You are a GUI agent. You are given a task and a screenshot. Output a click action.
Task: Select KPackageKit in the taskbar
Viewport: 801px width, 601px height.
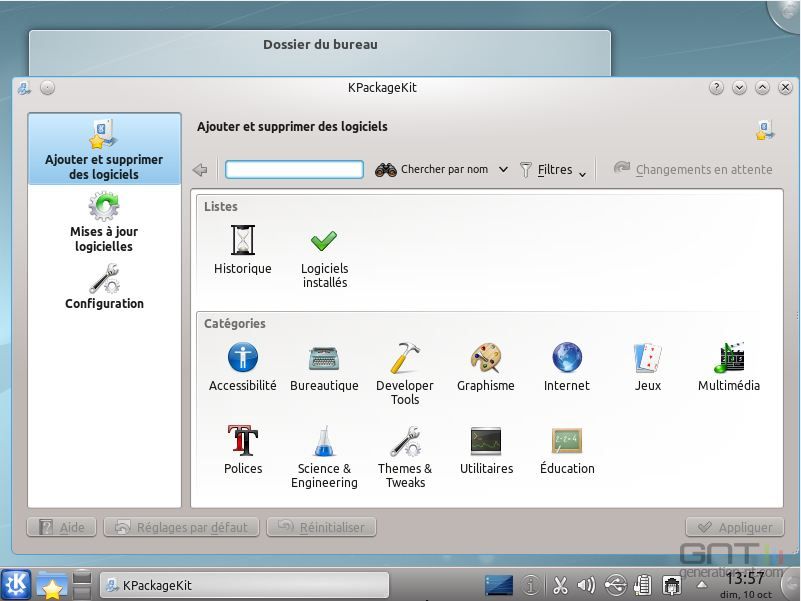pos(244,585)
